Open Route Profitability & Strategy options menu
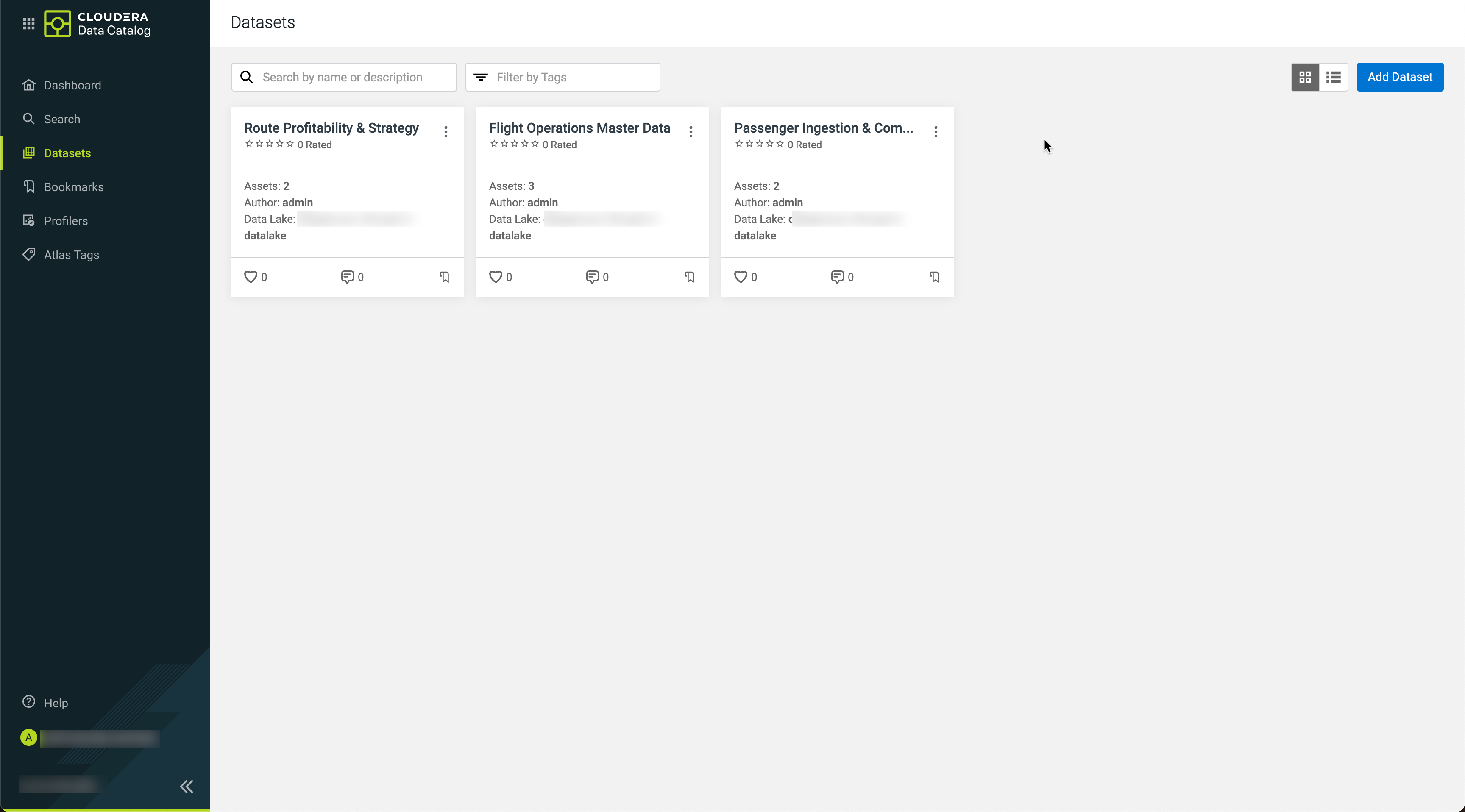Screen dimensions: 1465x812 (446, 132)
